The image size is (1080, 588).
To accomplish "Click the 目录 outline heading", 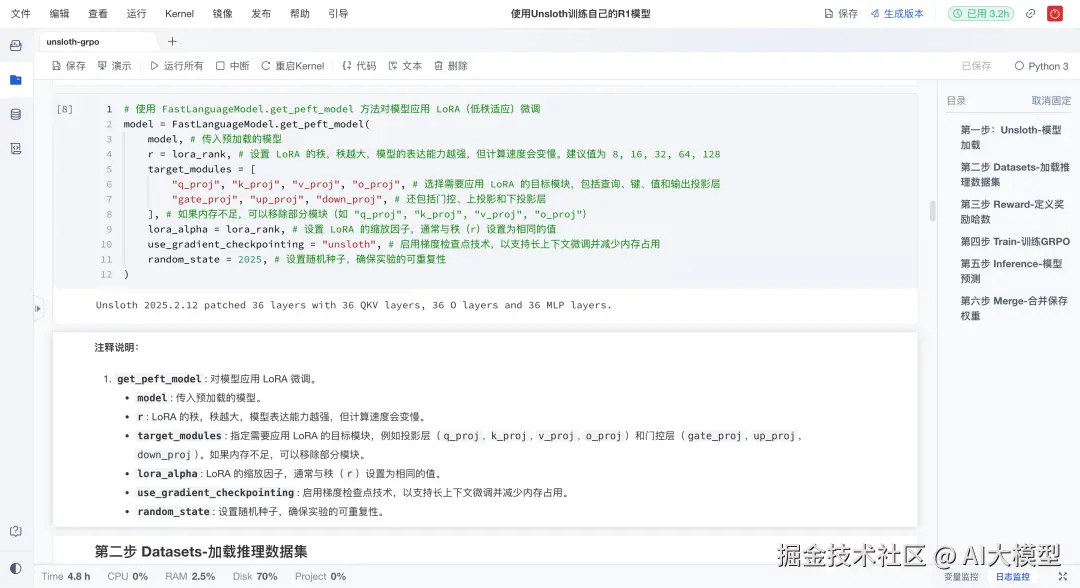I will 956,101.
